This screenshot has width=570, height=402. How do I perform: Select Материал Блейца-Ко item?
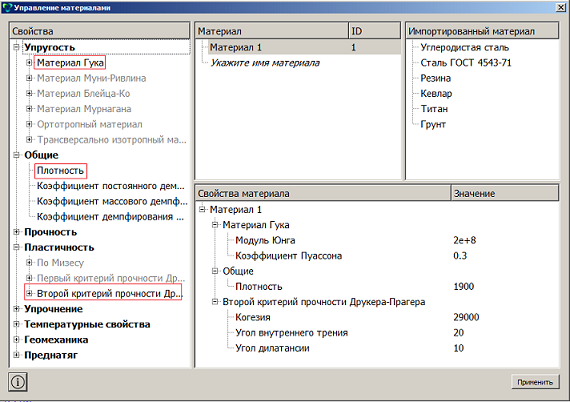pyautogui.click(x=83, y=93)
